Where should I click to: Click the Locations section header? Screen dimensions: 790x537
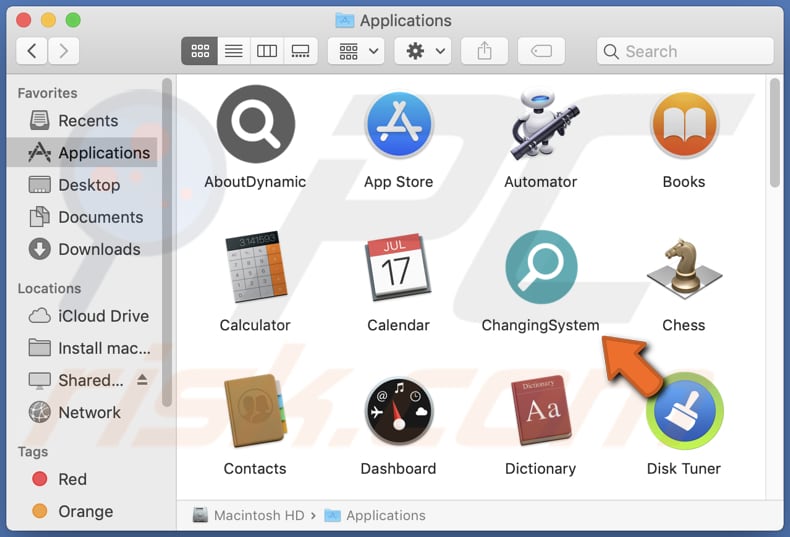click(x=49, y=289)
